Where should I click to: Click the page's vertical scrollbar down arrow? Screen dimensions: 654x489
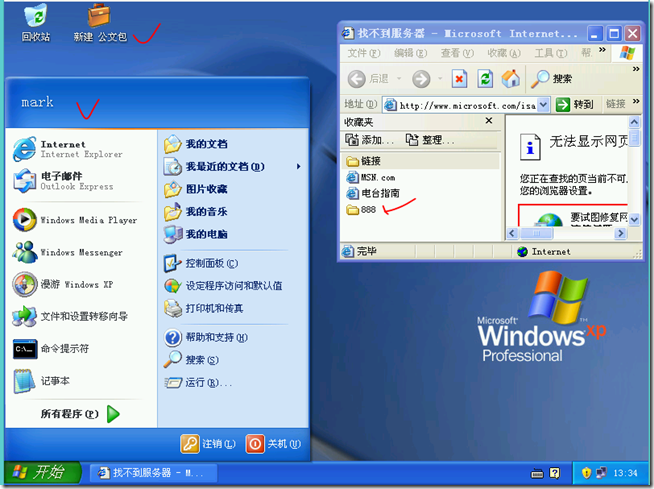(634, 219)
